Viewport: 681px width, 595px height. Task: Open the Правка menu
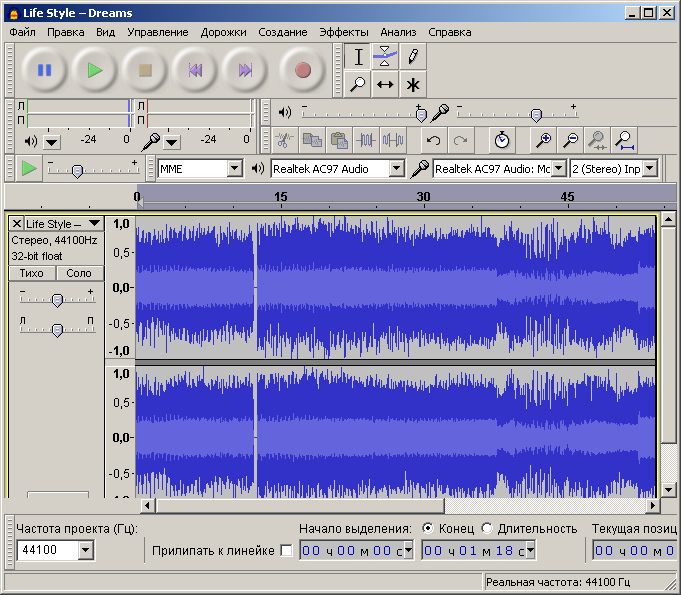tap(66, 32)
